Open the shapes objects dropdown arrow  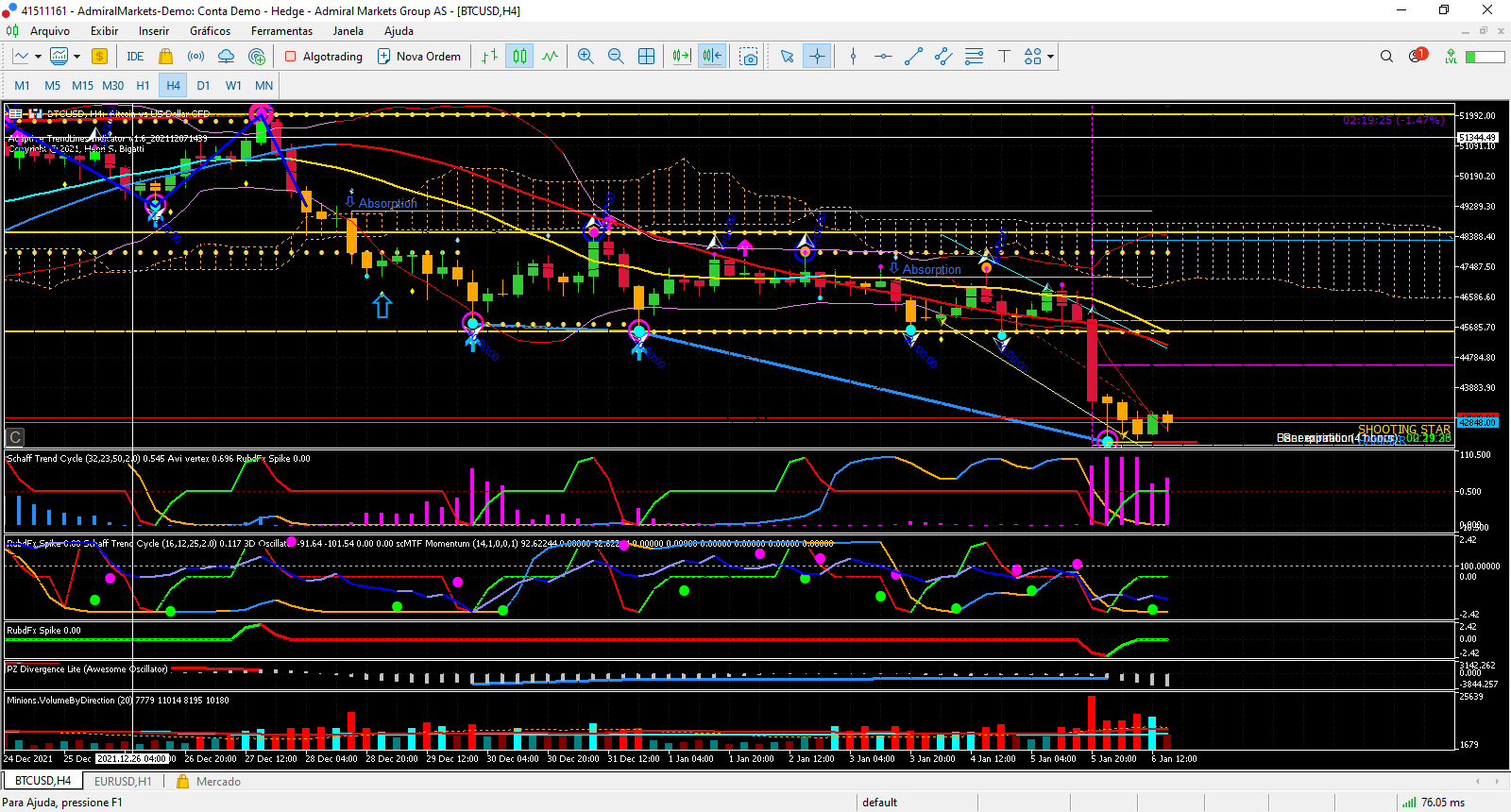click(x=1050, y=57)
